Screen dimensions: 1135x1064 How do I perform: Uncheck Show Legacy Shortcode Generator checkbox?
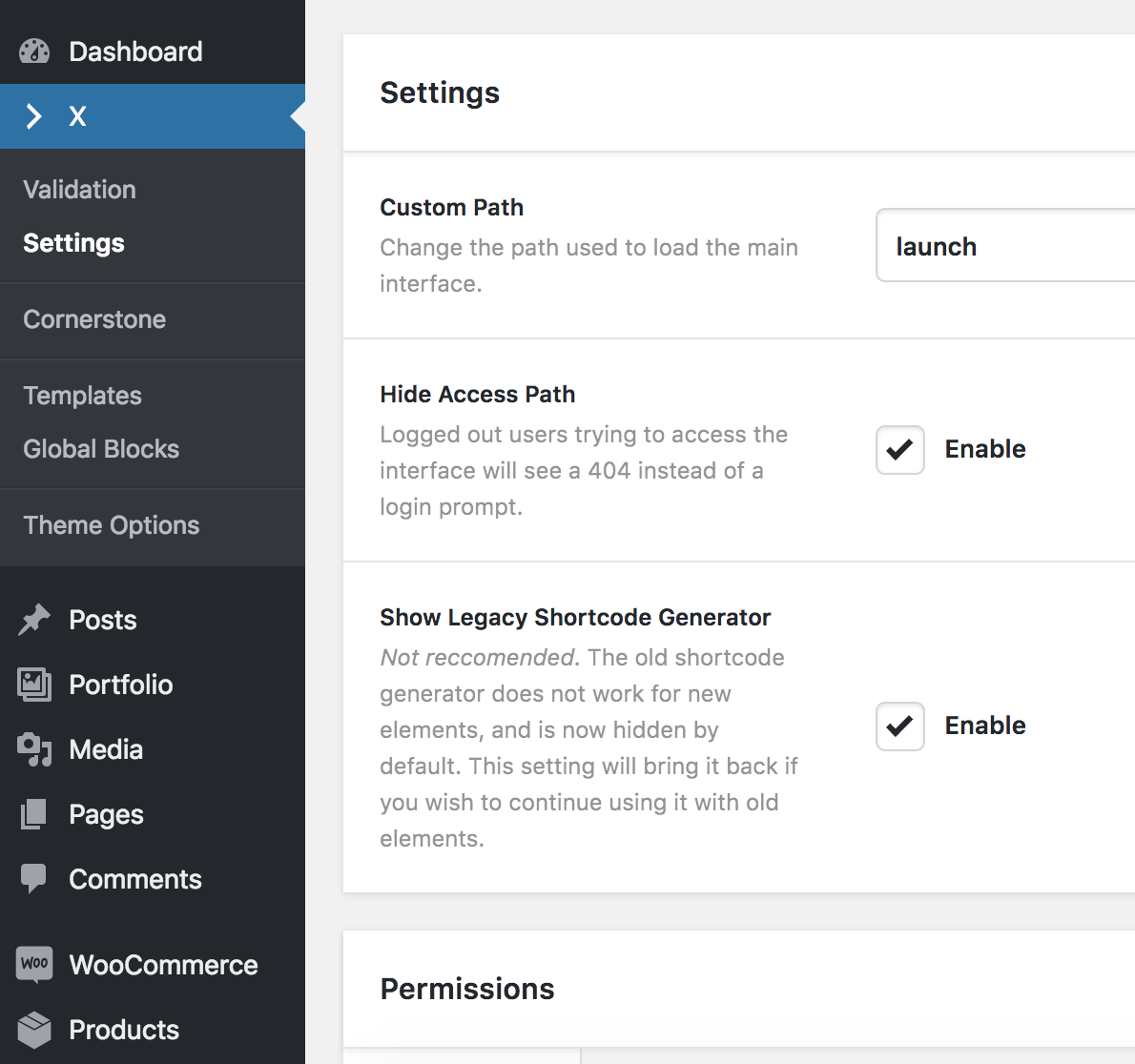tap(899, 726)
